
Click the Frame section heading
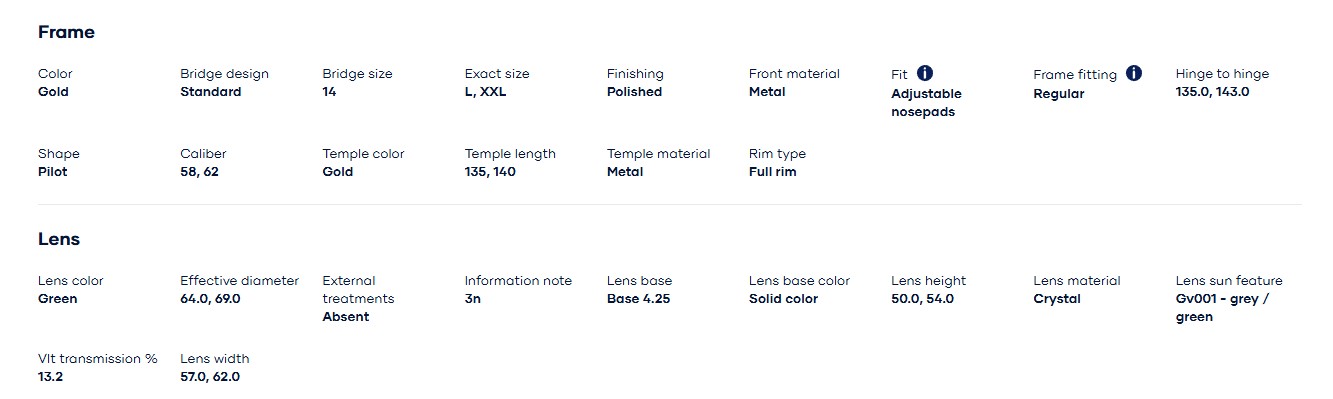[66, 32]
